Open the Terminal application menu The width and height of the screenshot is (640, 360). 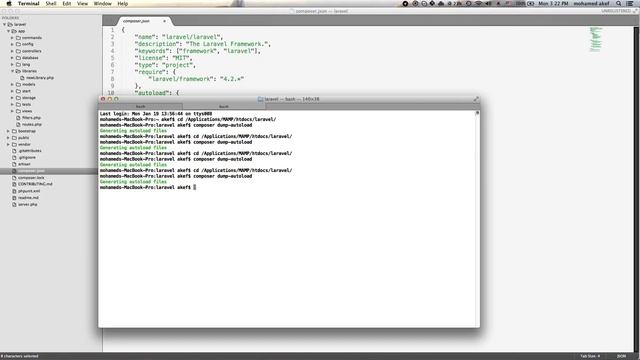[x=29, y=4]
